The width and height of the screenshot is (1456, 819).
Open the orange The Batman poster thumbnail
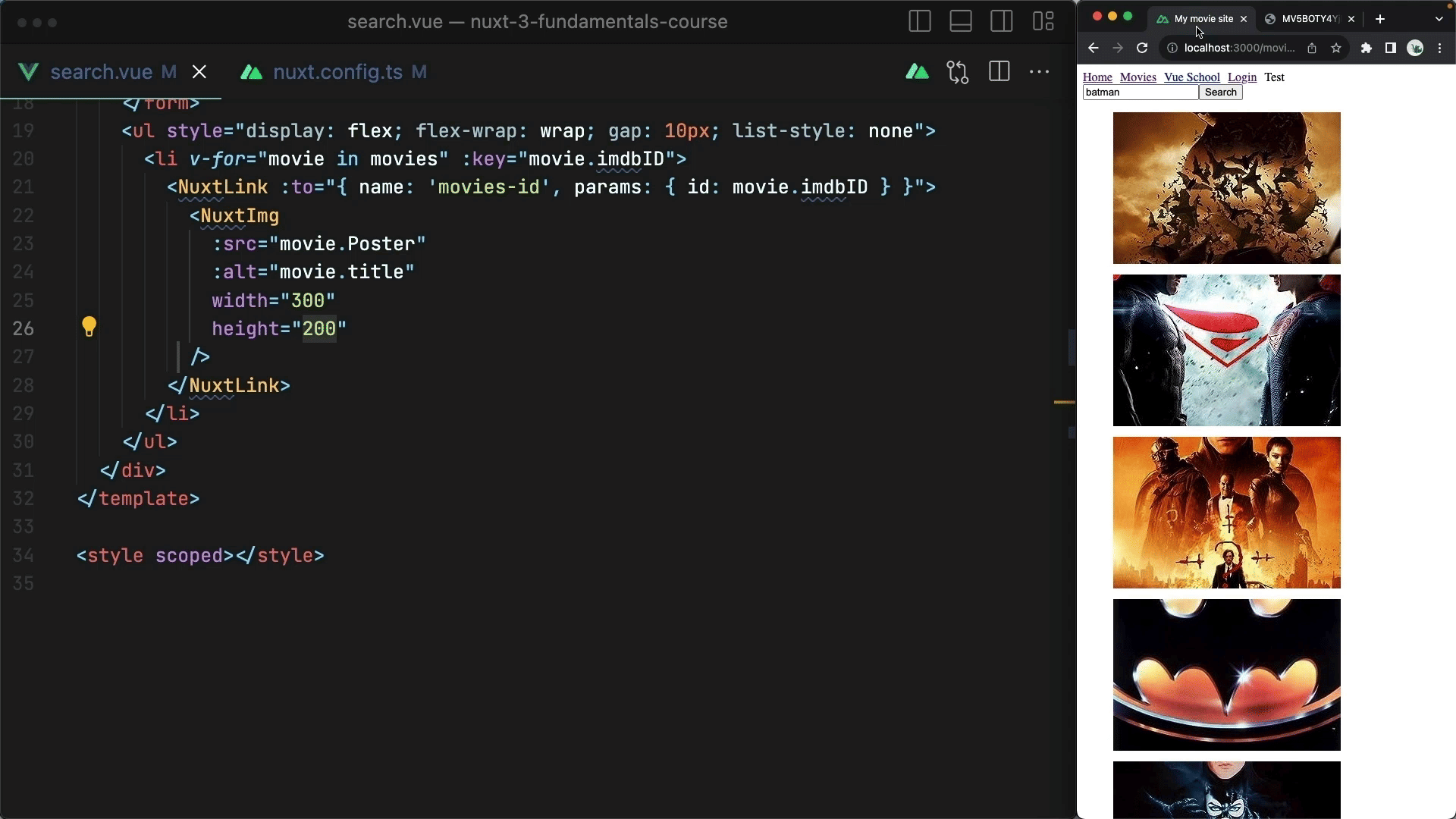coord(1227,513)
